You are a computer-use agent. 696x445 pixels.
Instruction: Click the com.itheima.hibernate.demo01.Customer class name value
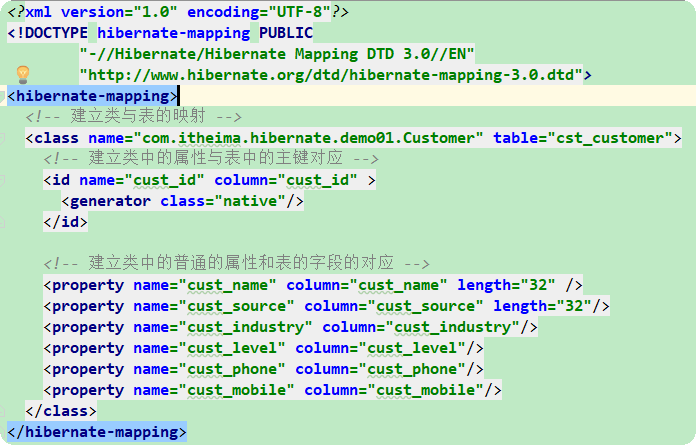pyautogui.click(x=312, y=138)
